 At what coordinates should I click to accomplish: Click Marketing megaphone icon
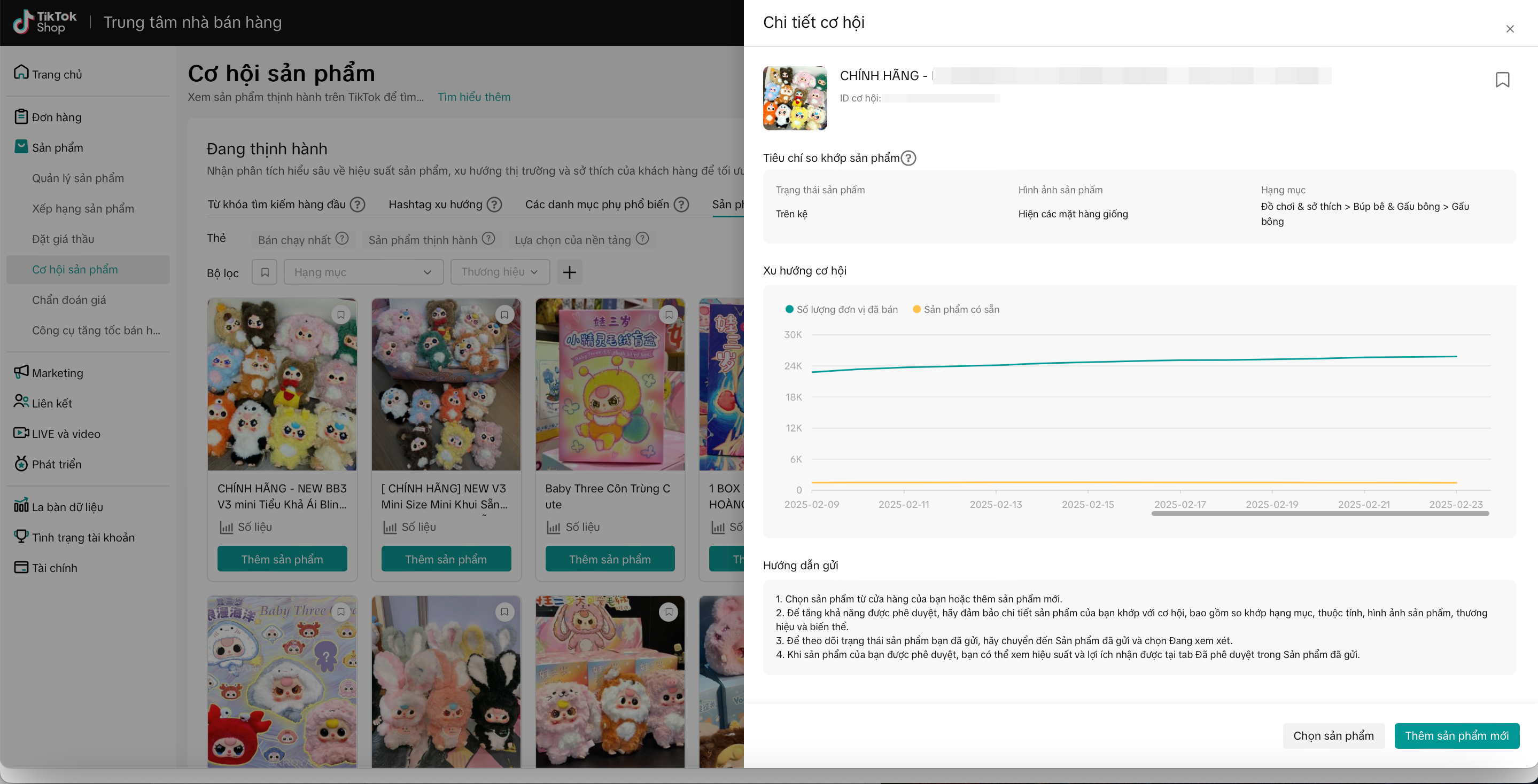pos(21,372)
